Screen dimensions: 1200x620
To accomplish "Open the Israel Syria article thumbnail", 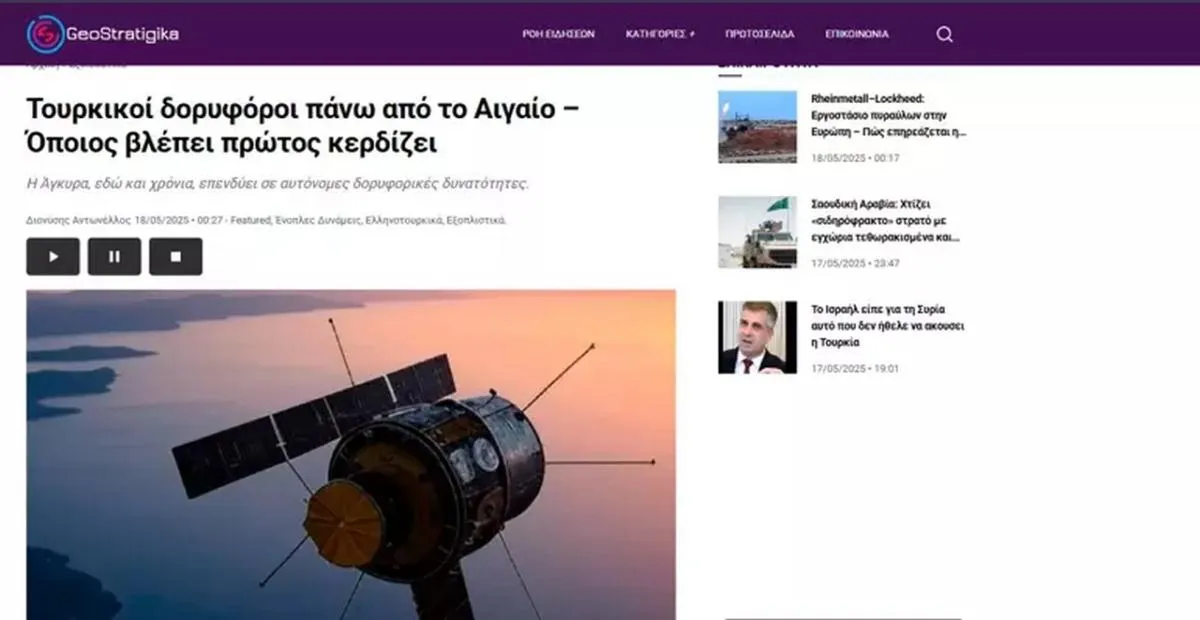I will (x=757, y=337).
